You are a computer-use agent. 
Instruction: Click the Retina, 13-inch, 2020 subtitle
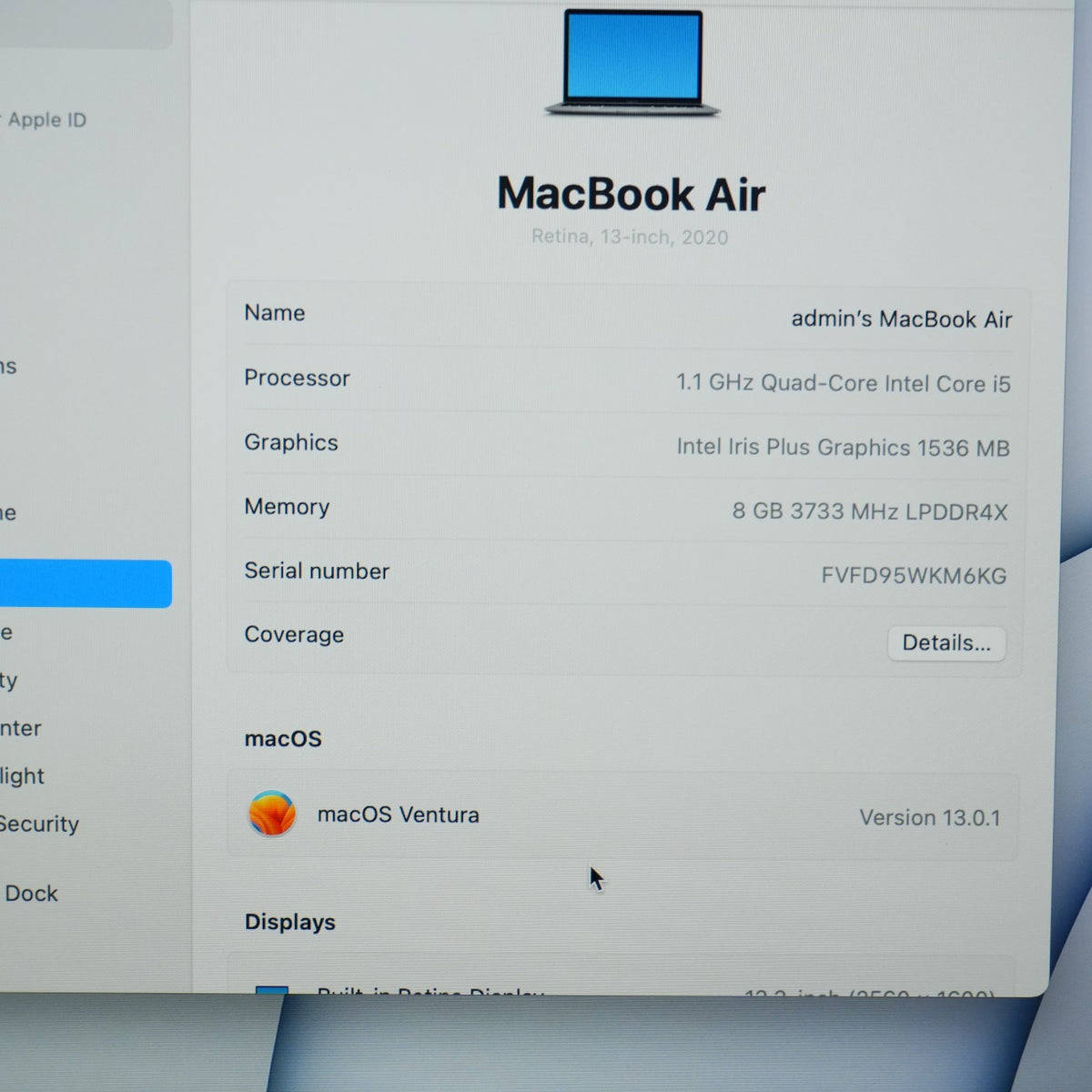(x=630, y=237)
